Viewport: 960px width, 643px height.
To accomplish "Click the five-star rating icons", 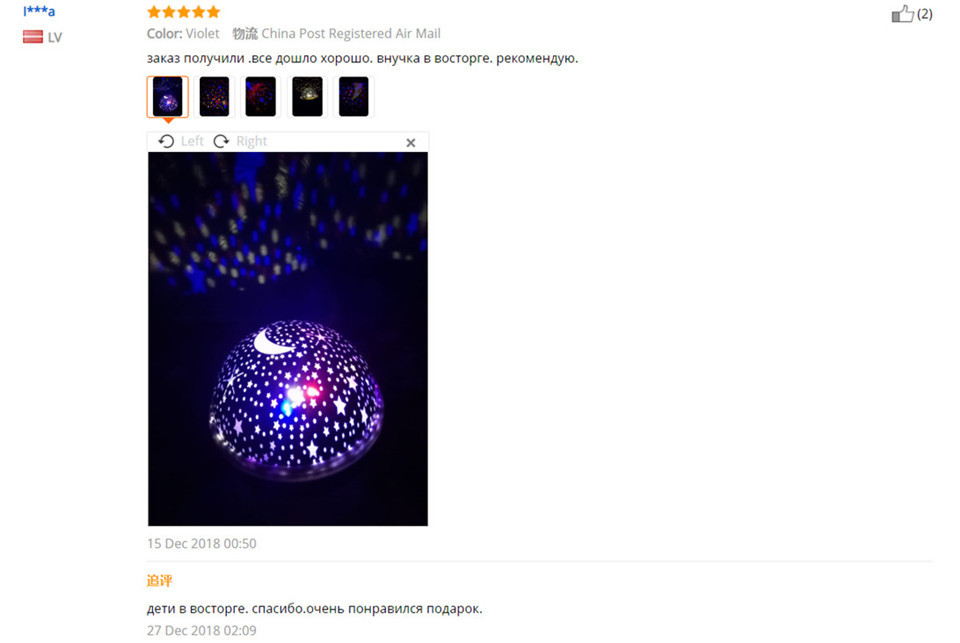I will [184, 12].
